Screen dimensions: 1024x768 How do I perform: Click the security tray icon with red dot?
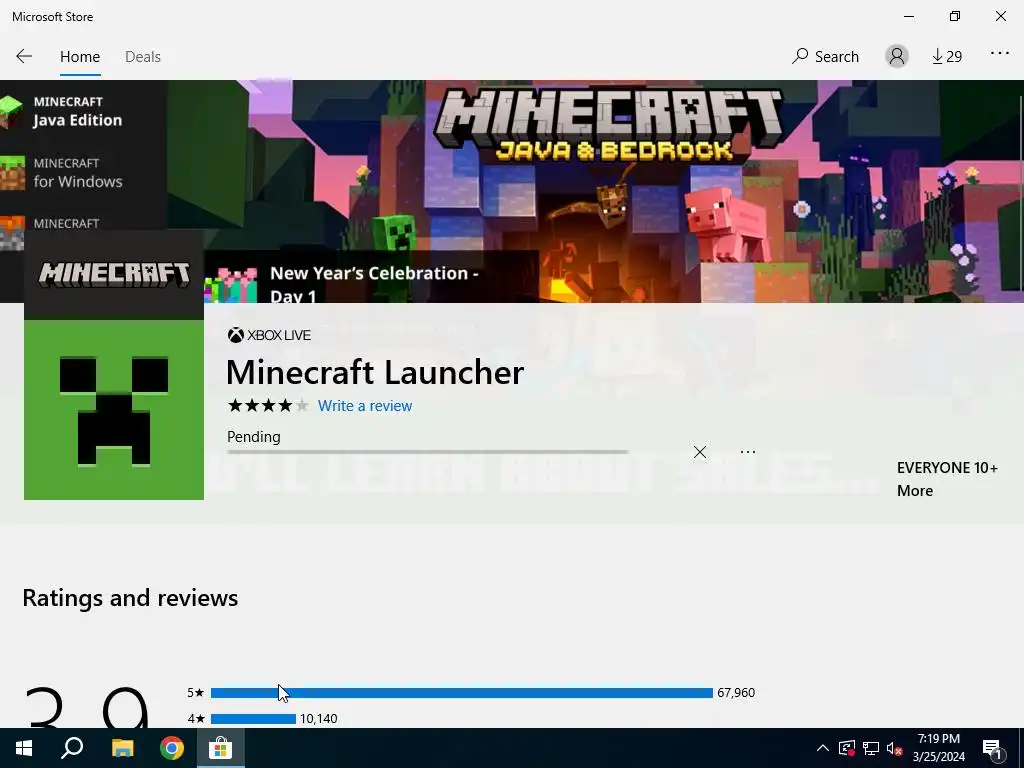pos(847,748)
